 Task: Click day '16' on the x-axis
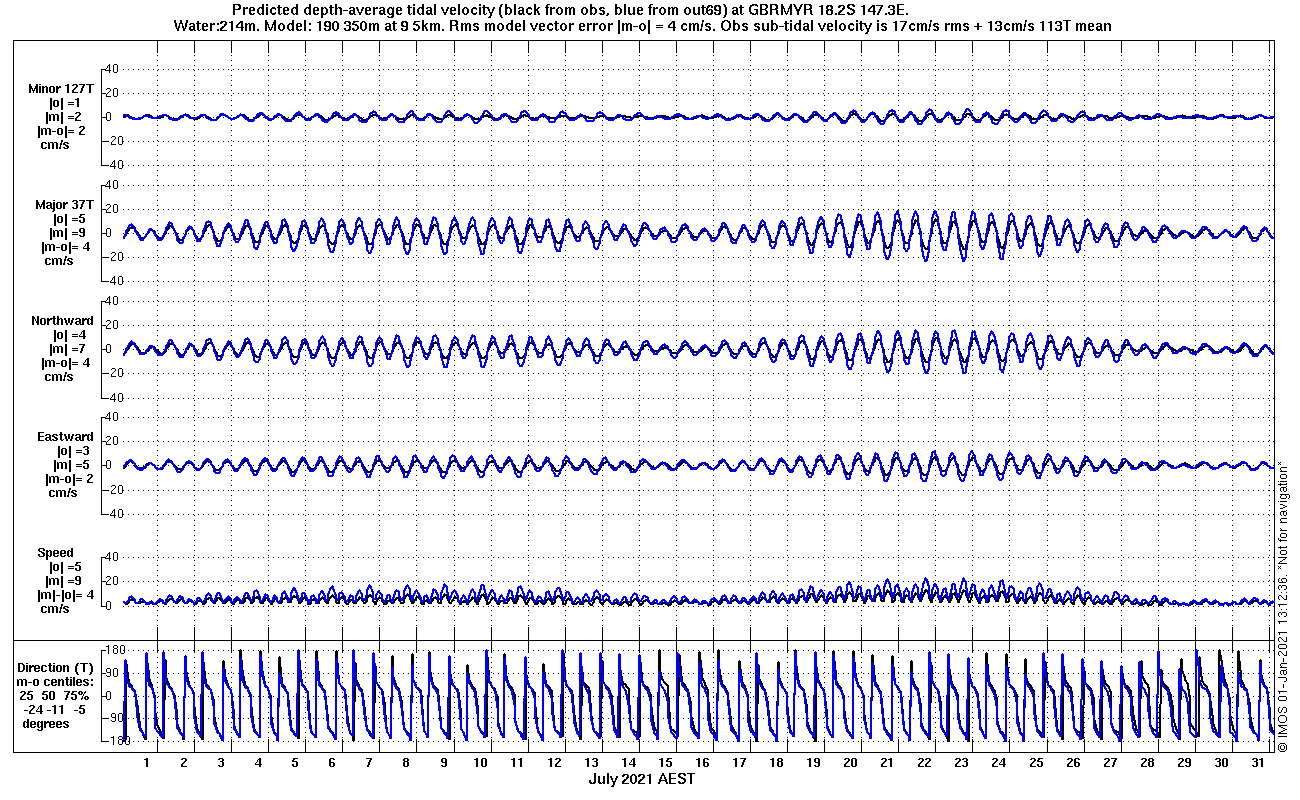702,763
